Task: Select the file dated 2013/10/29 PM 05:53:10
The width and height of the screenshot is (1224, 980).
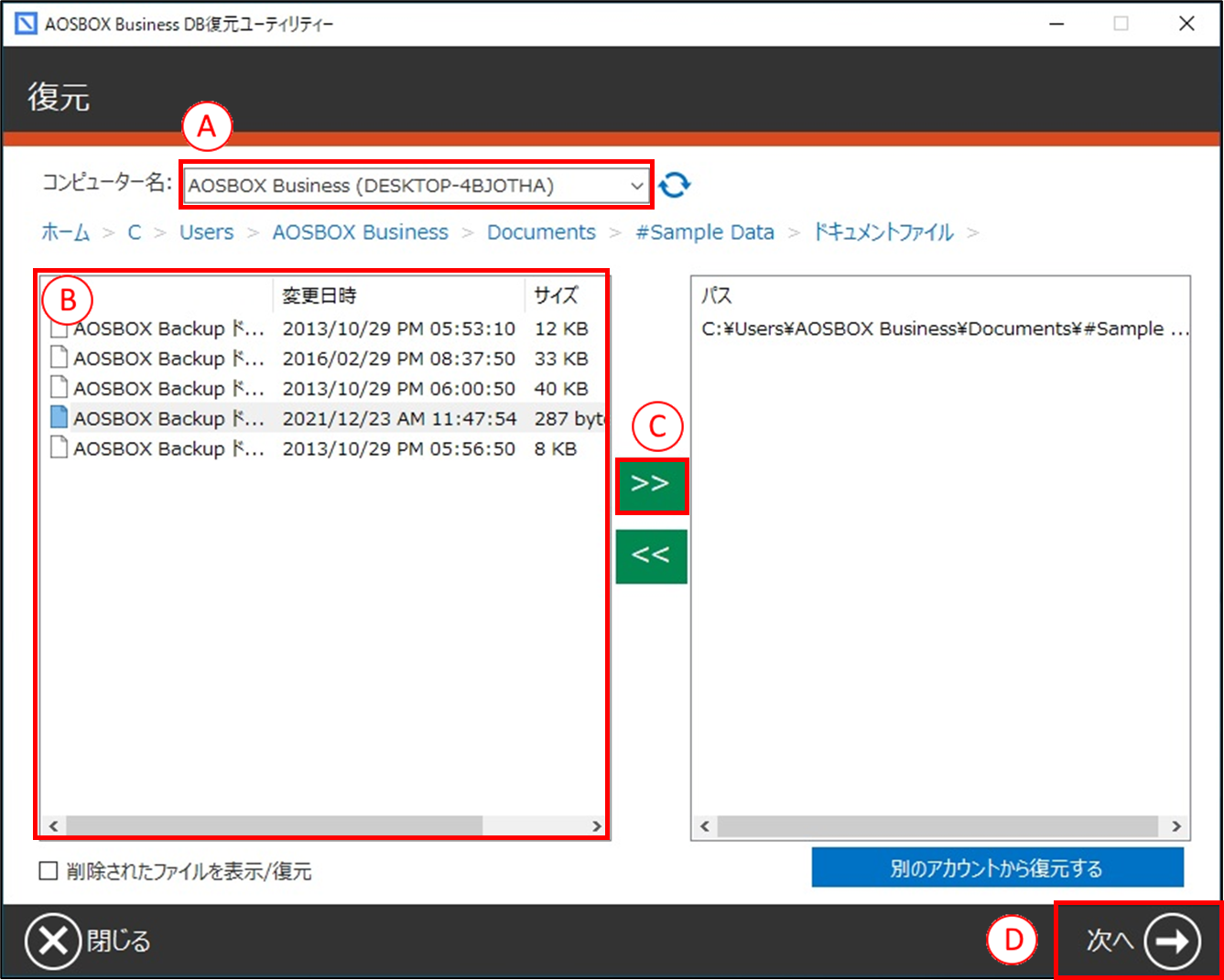Action: pos(324,328)
